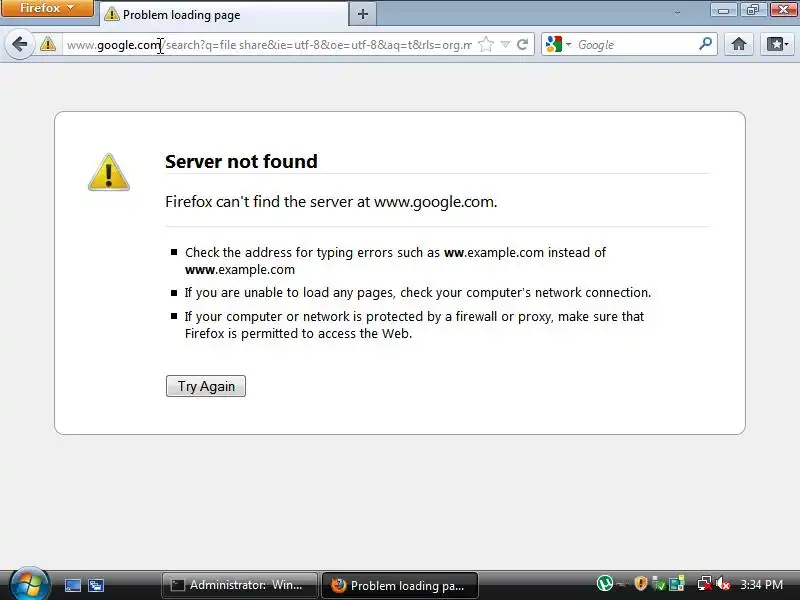Open the bookmarks menu button
800x600 pixels.
click(777, 44)
